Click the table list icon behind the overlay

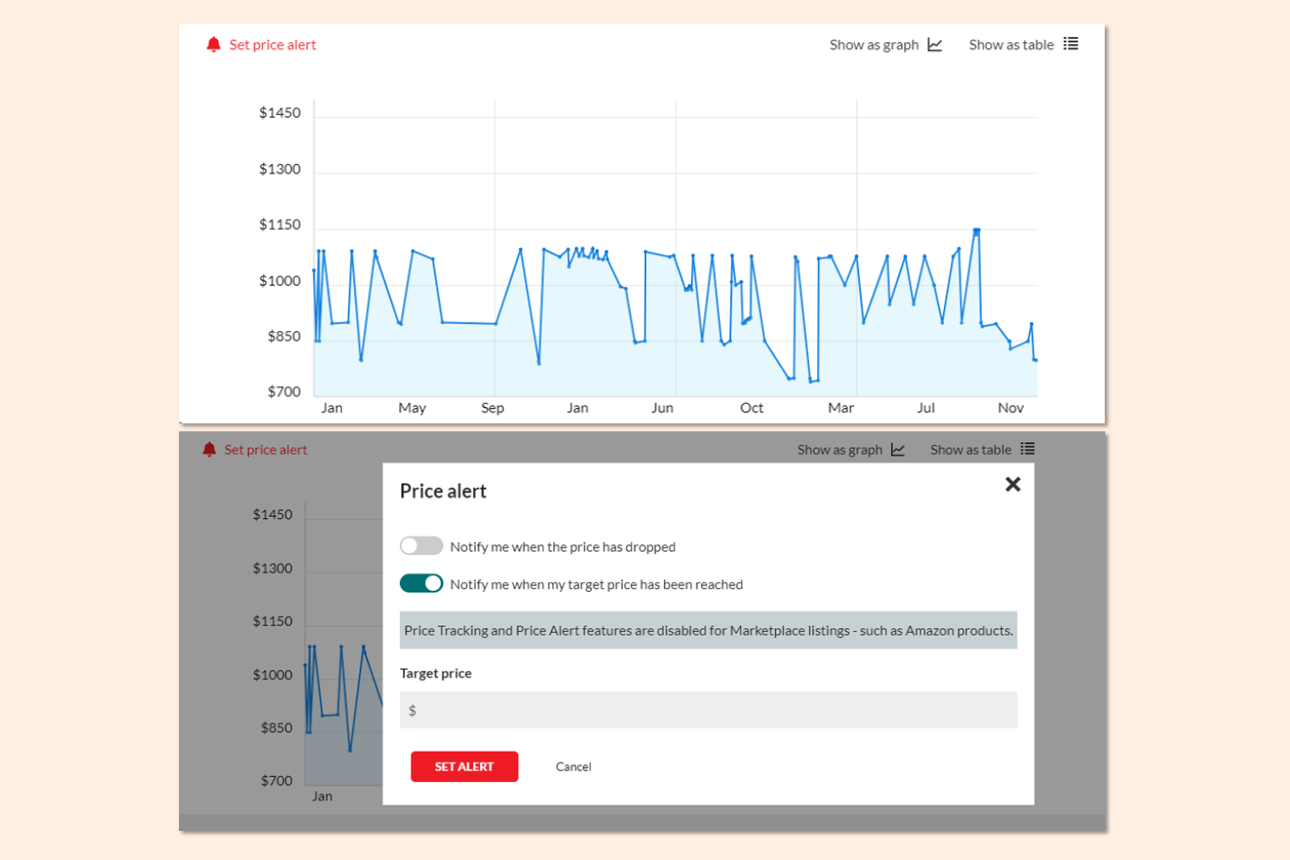click(x=1029, y=448)
